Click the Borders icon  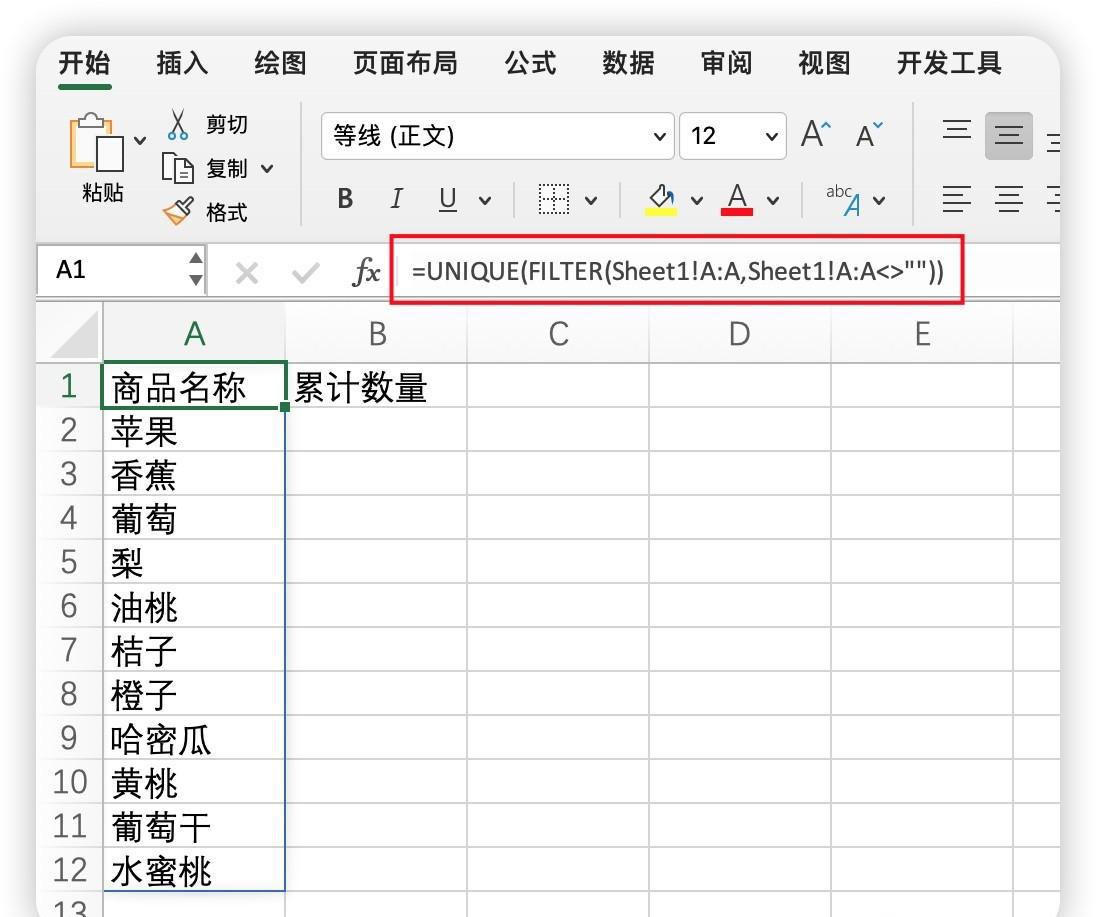(554, 199)
